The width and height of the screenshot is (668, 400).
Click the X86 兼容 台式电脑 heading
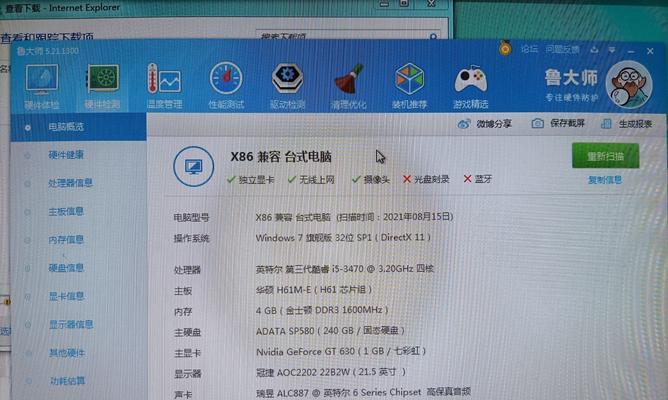(281, 157)
